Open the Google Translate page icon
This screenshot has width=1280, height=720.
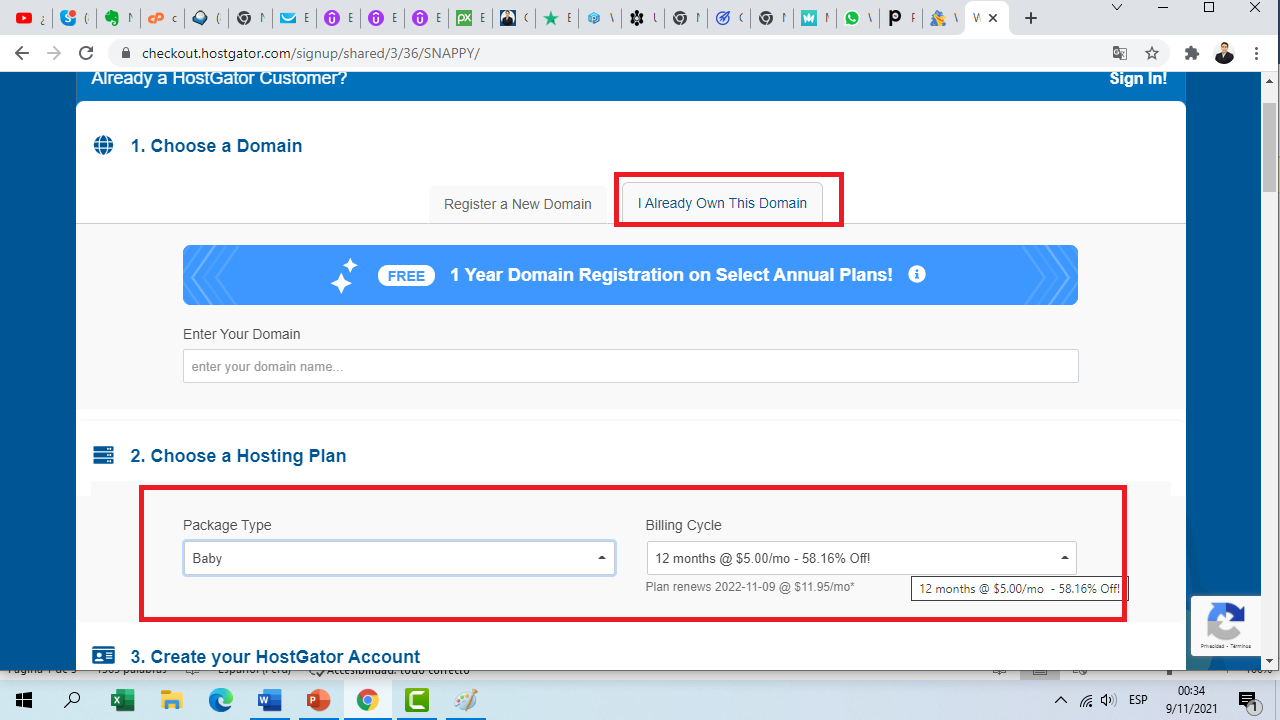(1120, 53)
